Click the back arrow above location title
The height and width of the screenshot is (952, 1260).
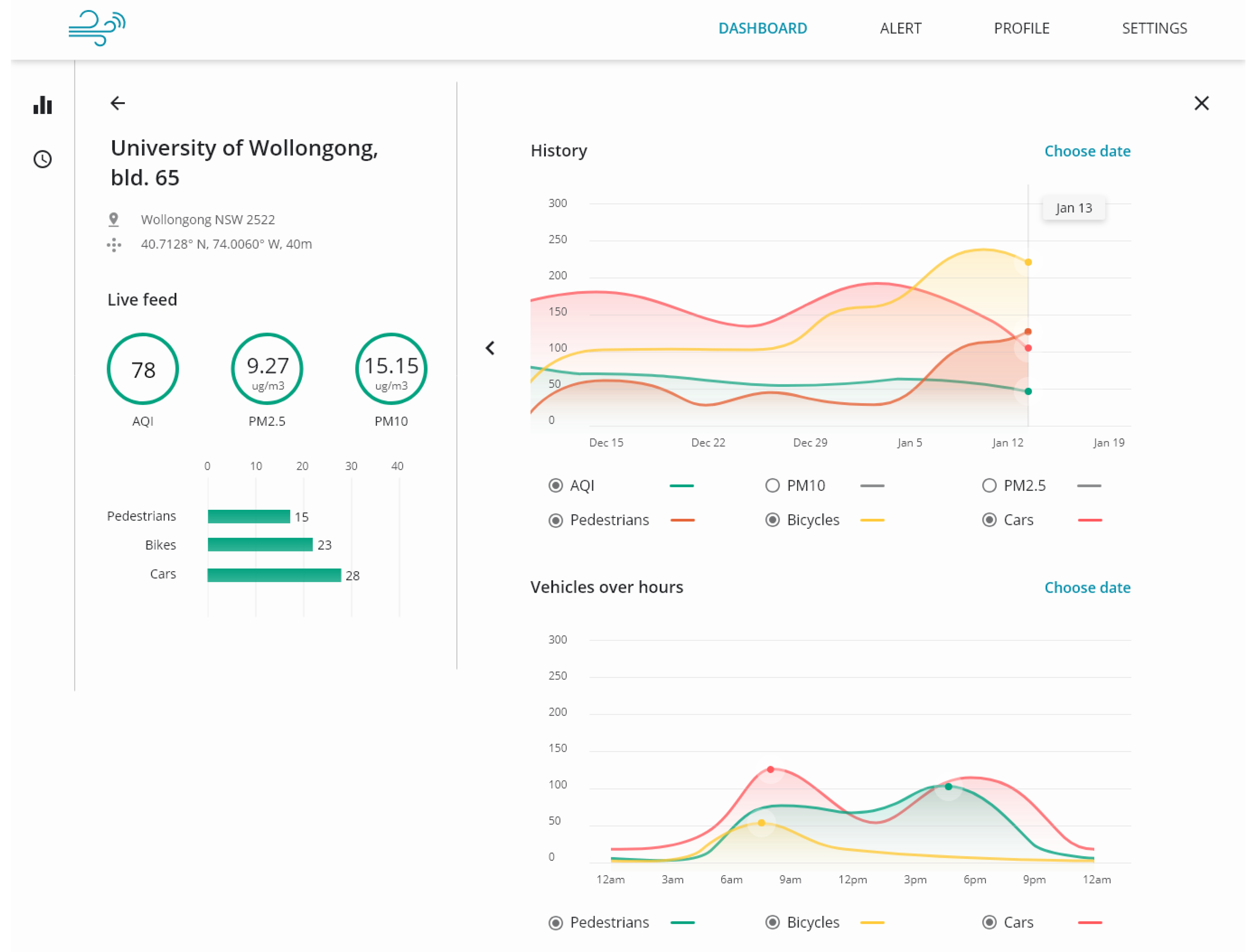click(117, 103)
